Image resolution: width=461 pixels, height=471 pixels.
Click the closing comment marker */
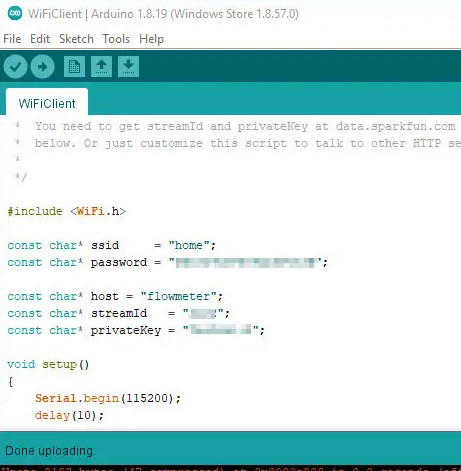21,177
